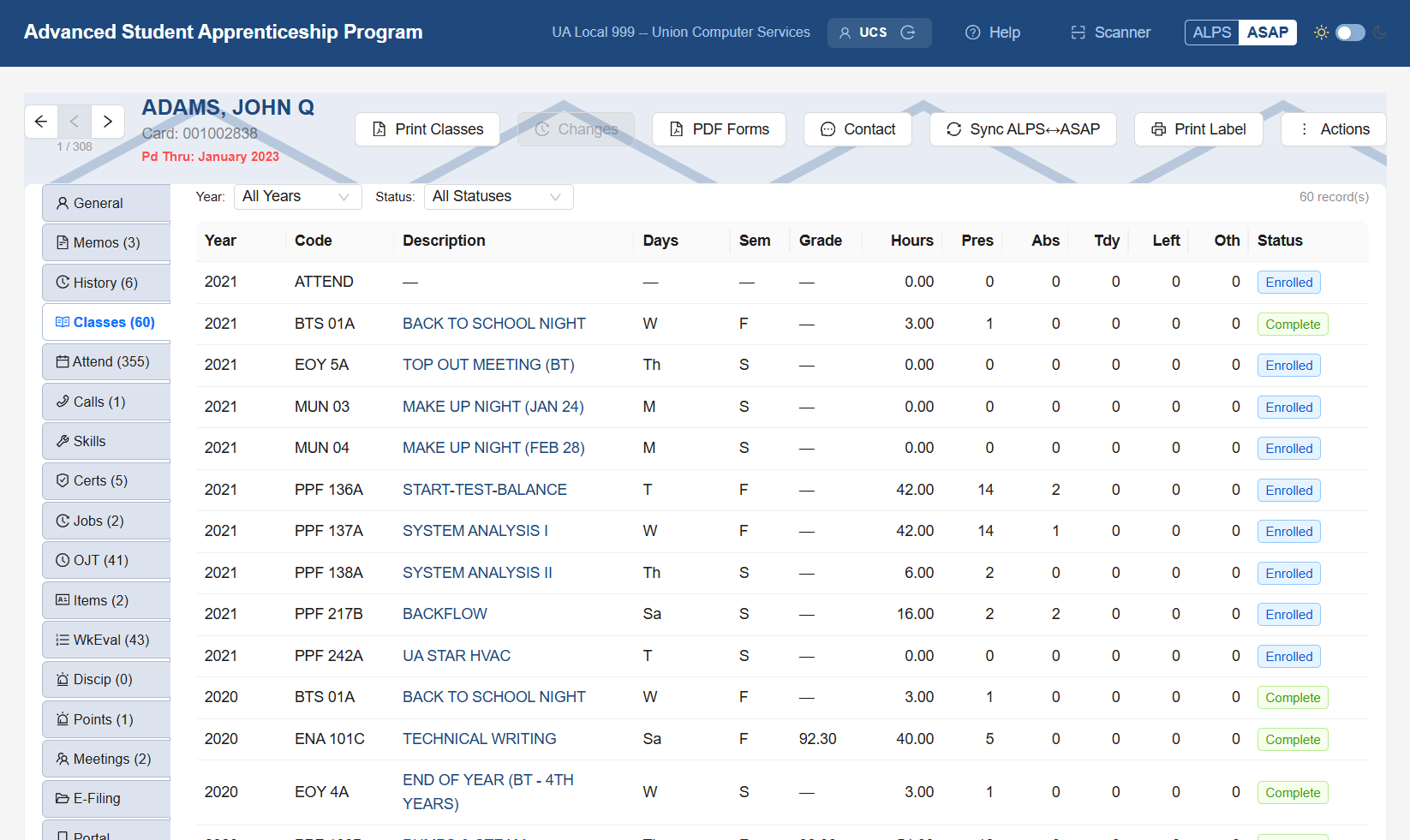Screen dimensions: 1410x840
Task: Open the General tab
Action: click(106, 204)
